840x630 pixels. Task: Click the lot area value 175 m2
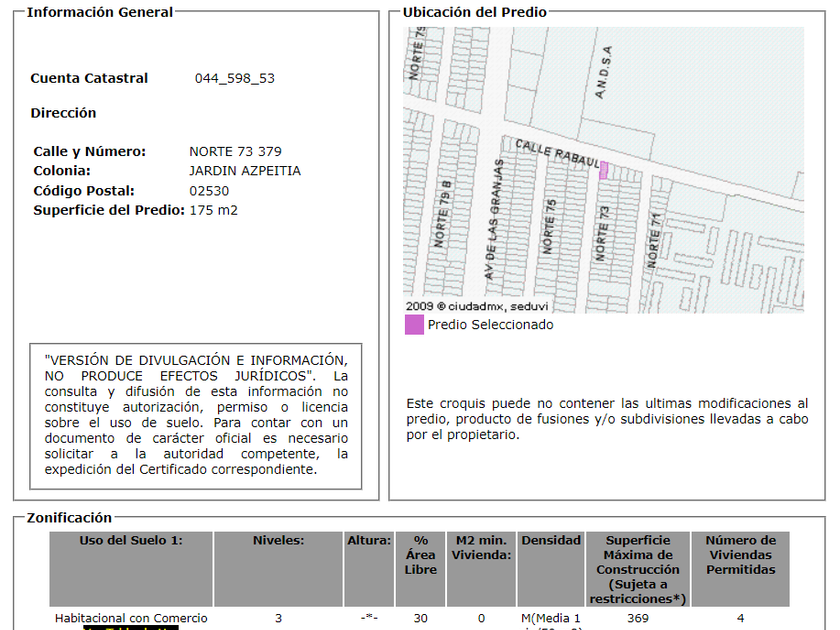(213, 210)
